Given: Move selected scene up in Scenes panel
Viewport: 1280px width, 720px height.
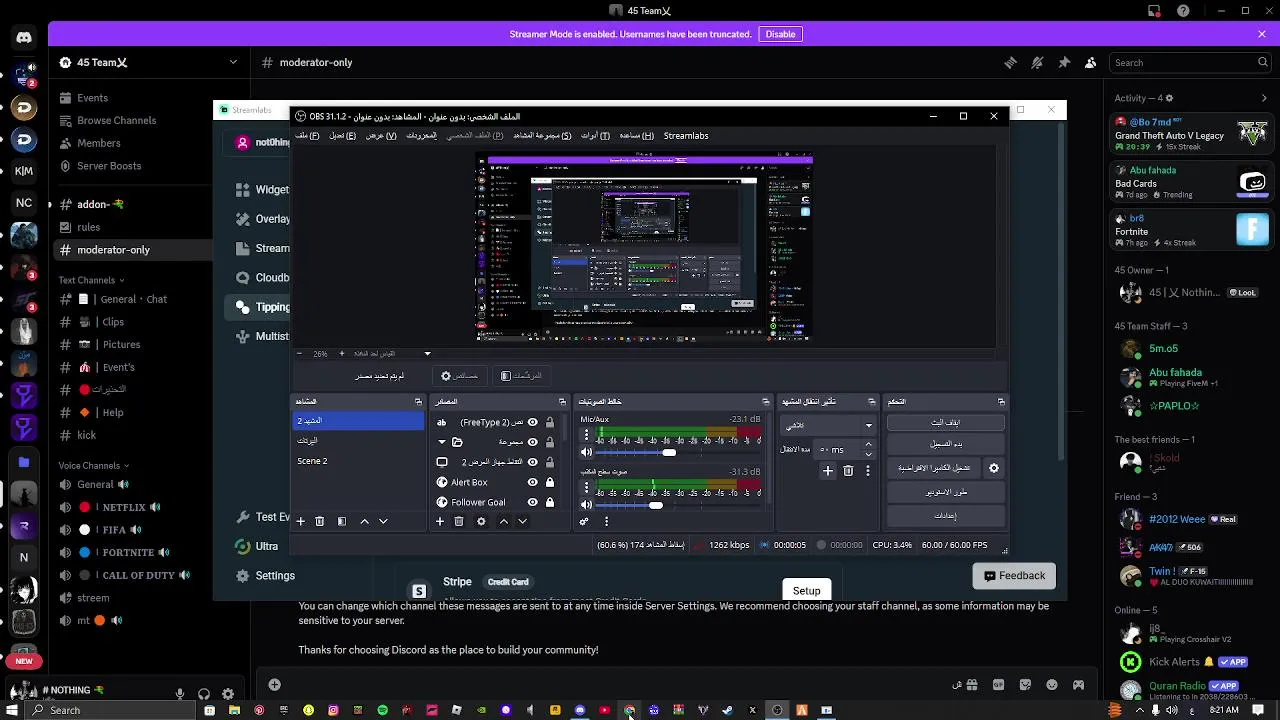Looking at the screenshot, I should 364,521.
